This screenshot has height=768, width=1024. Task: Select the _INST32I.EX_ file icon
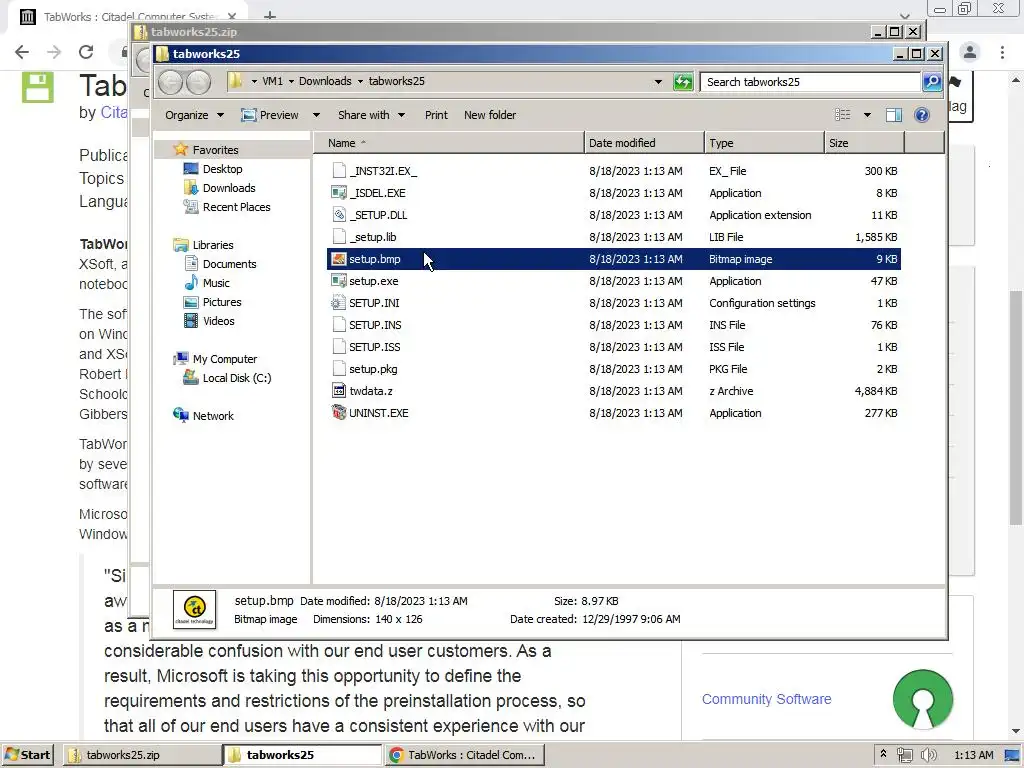[x=338, y=170]
